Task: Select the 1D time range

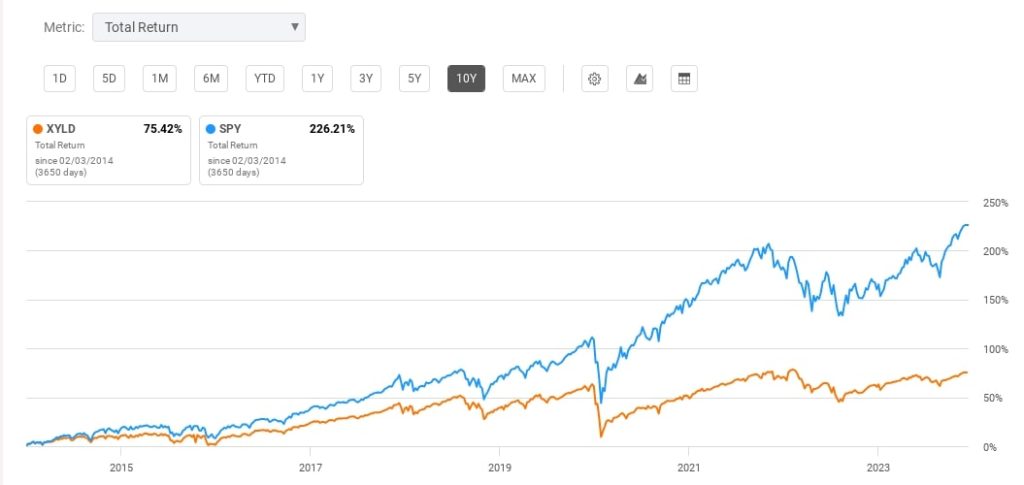Action: [59, 79]
